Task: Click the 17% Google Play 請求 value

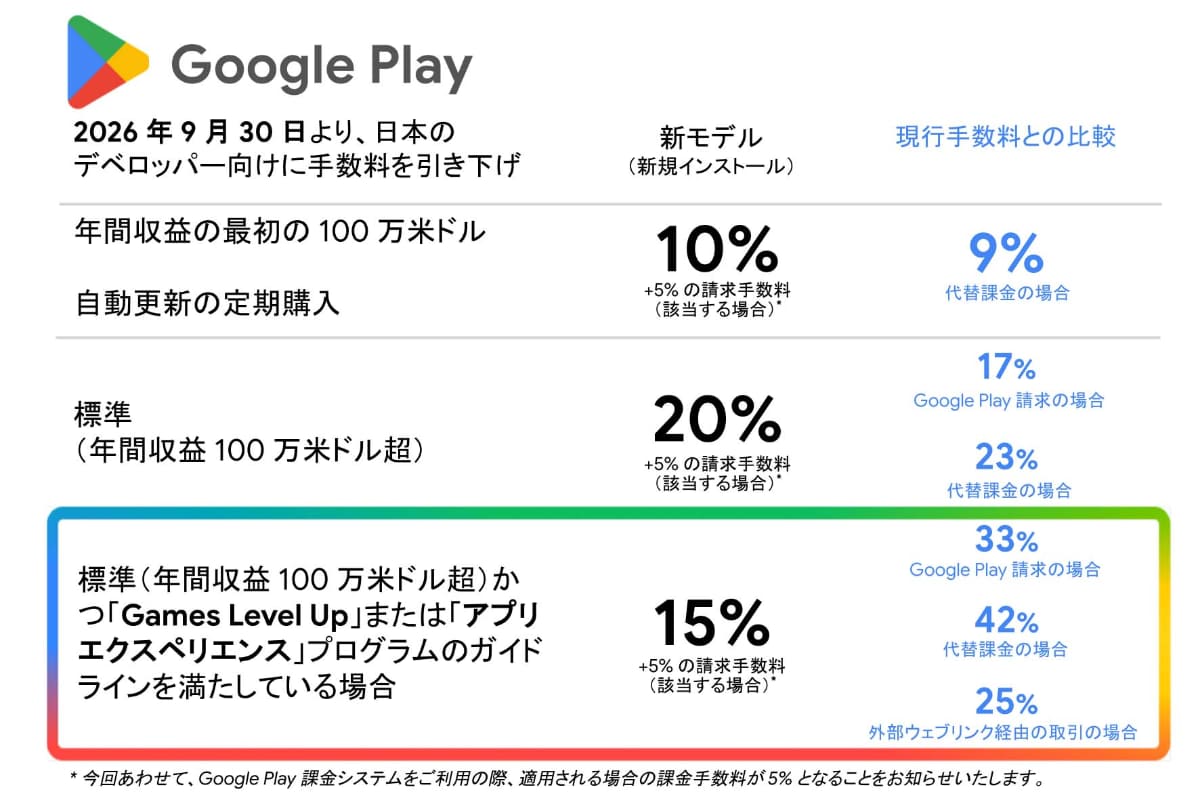Action: tap(1006, 368)
